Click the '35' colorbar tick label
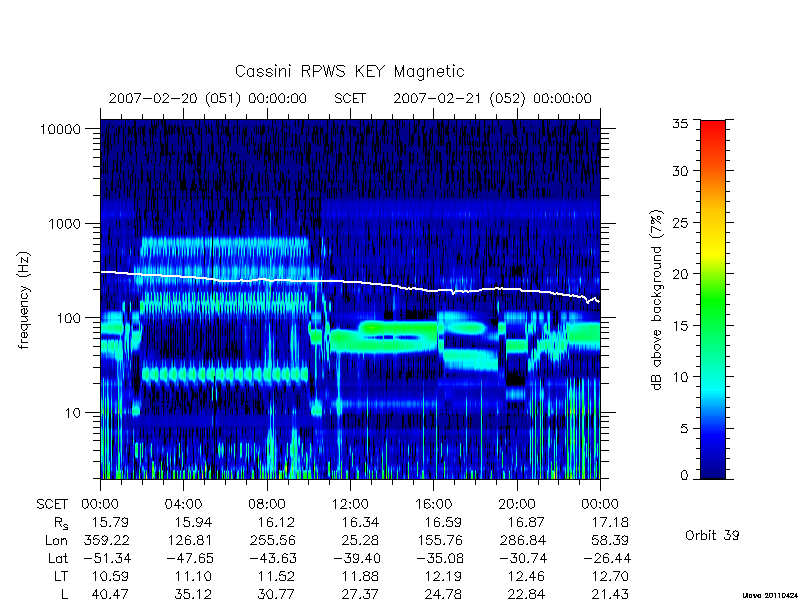 (680, 124)
